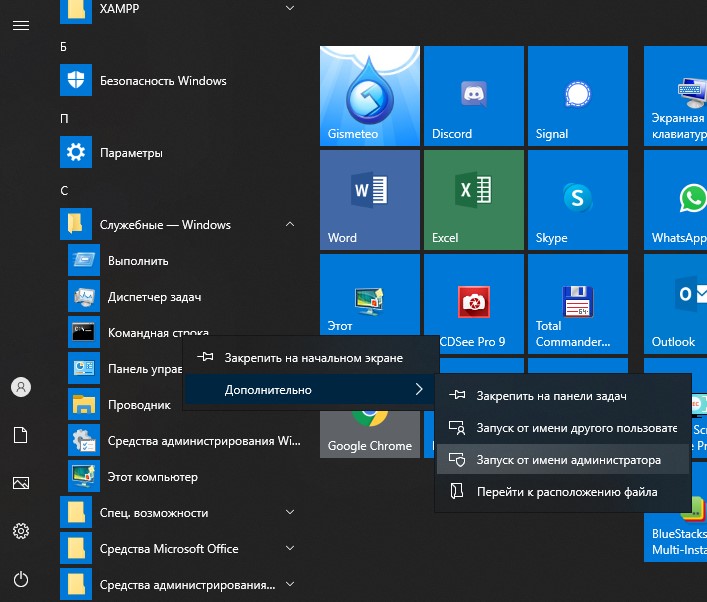Open the Gismeteo weather tile

point(370,96)
